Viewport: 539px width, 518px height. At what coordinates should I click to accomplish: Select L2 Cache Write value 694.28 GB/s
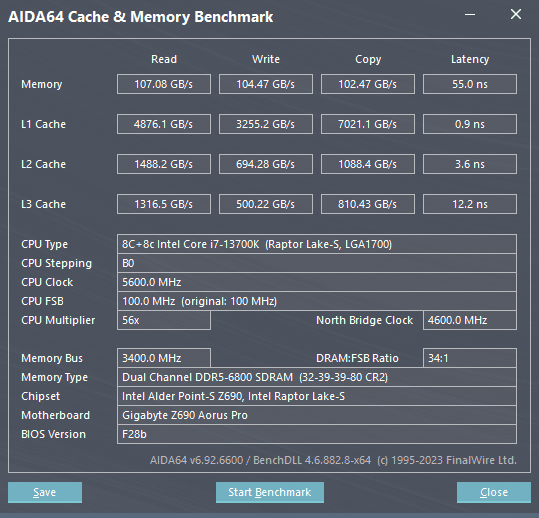[x=266, y=164]
